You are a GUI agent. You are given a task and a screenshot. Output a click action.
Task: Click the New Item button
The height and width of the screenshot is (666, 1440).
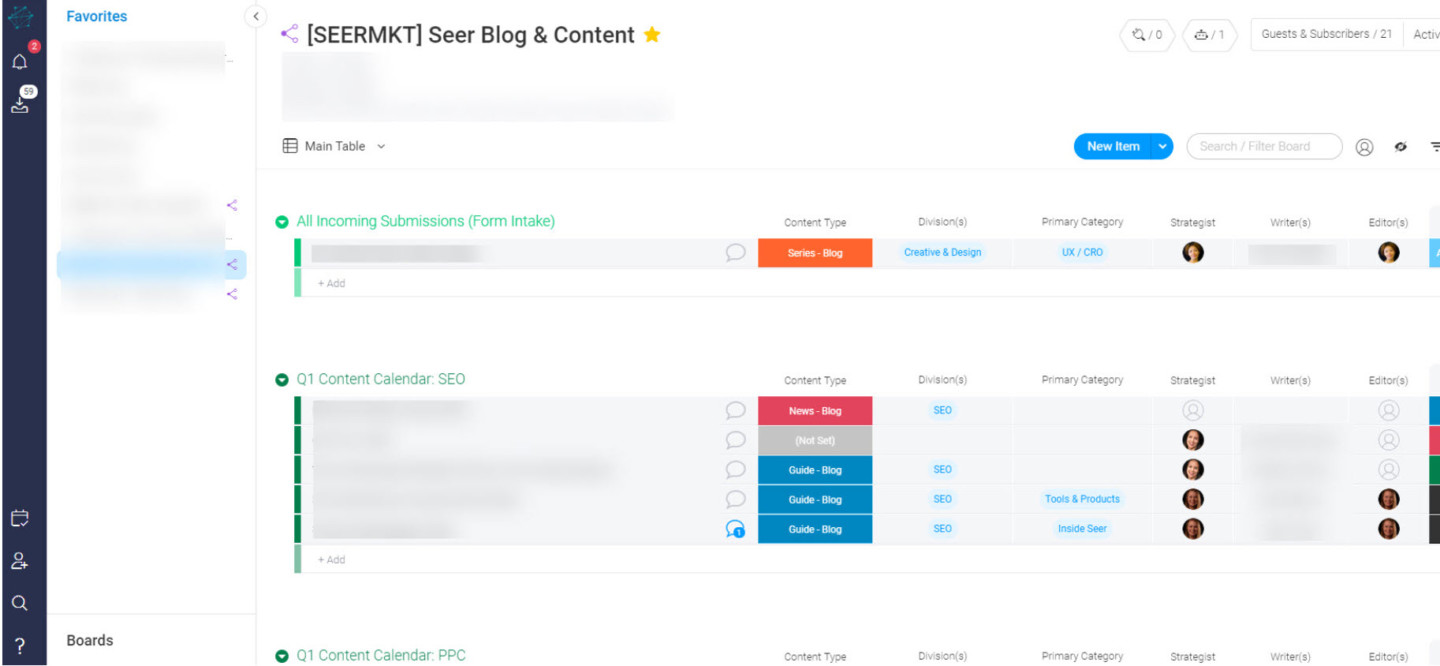(x=1112, y=146)
